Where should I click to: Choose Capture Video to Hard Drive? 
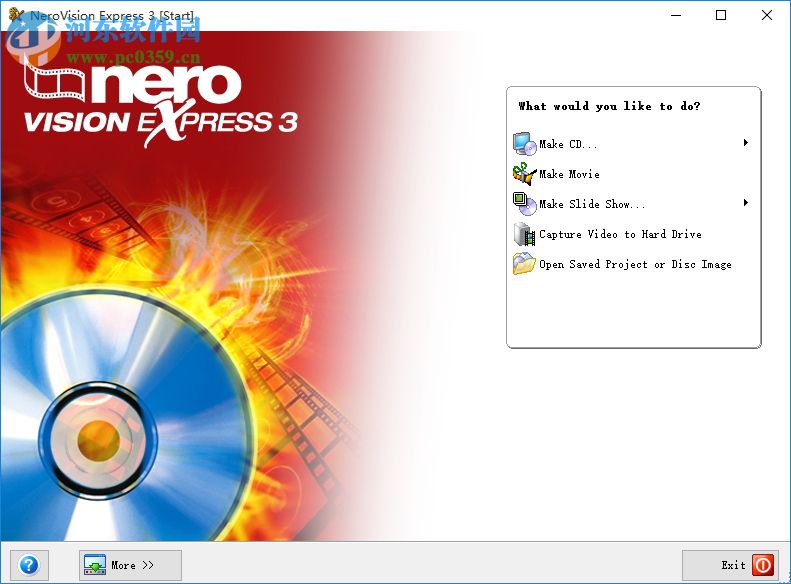620,234
